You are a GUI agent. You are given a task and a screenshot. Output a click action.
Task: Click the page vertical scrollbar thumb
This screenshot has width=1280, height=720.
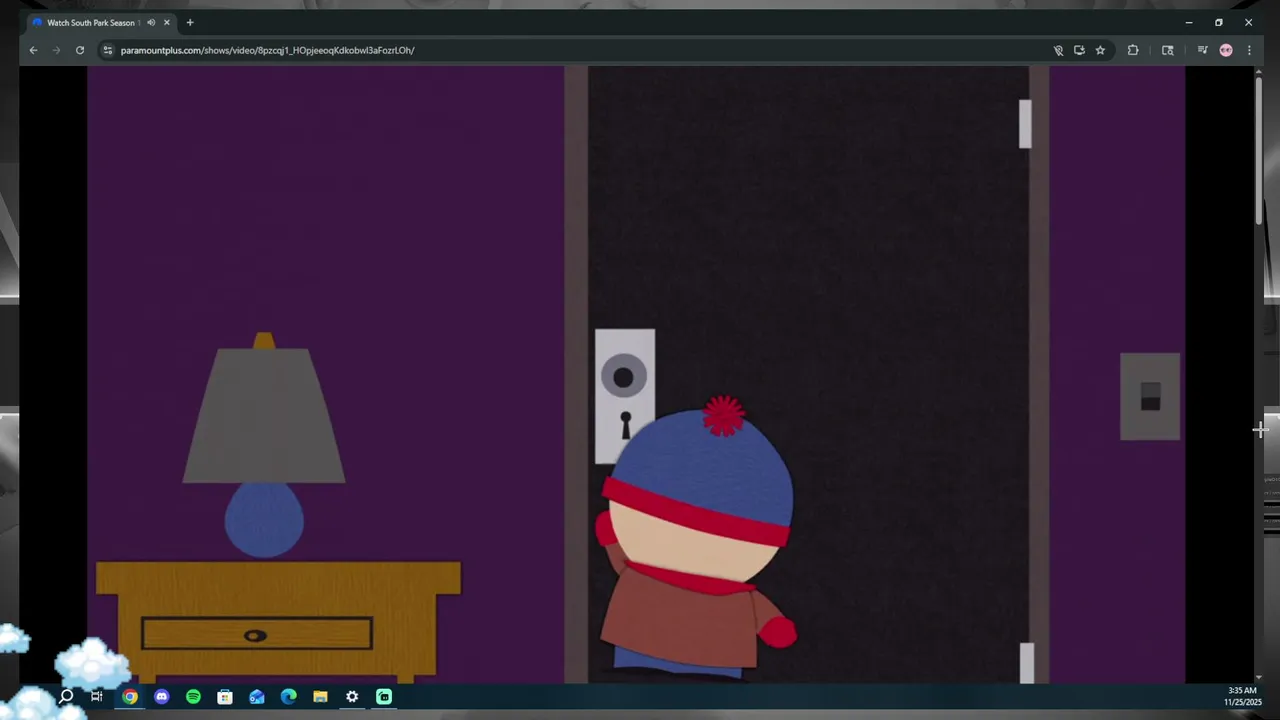pos(1259,150)
